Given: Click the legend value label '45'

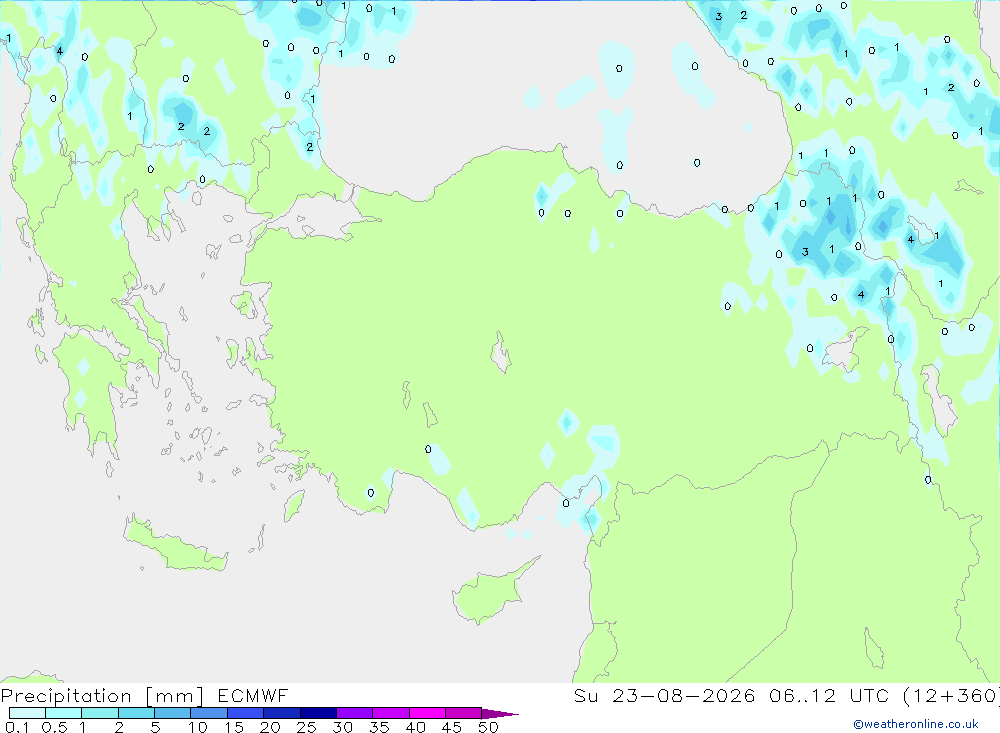Looking at the screenshot, I should 452,727.
